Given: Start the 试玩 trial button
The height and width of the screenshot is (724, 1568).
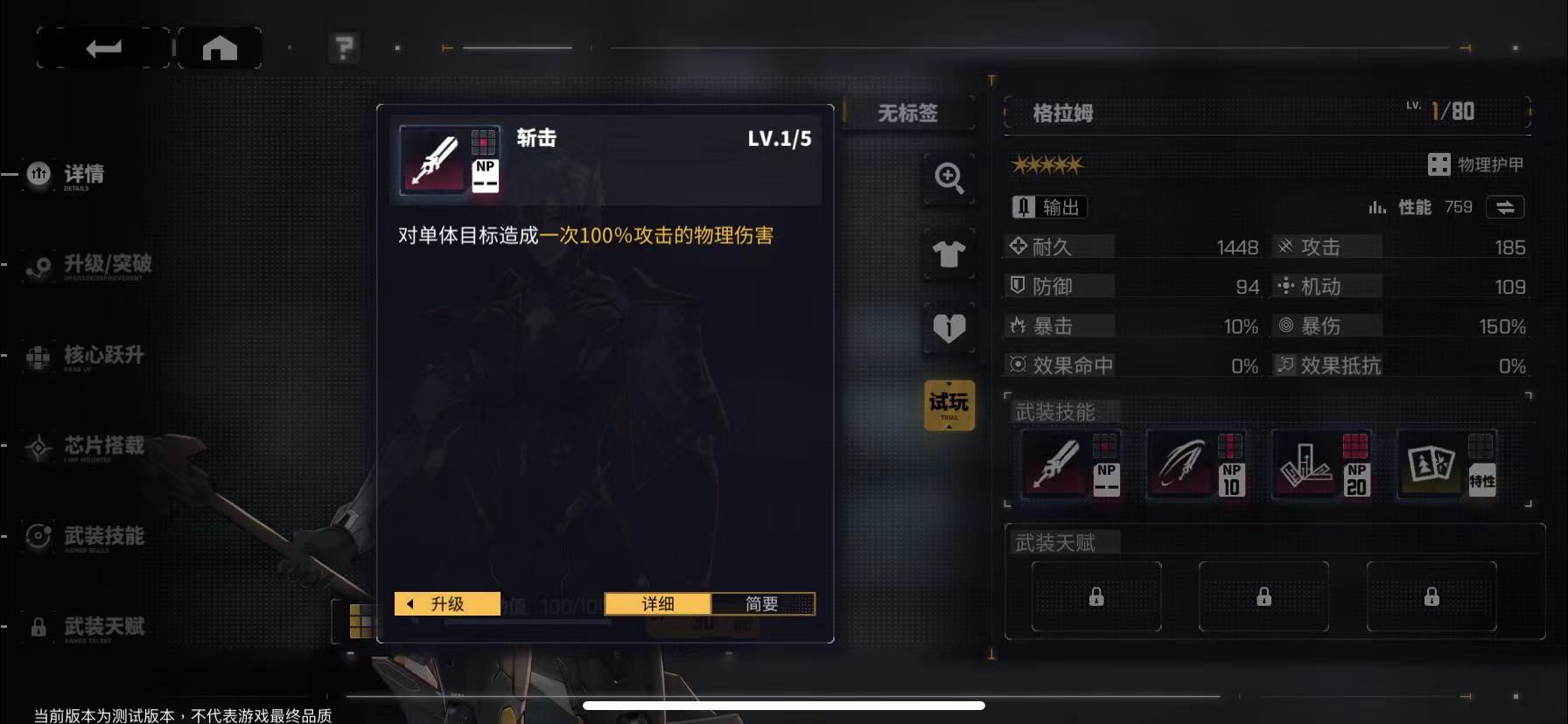Looking at the screenshot, I should [x=949, y=405].
